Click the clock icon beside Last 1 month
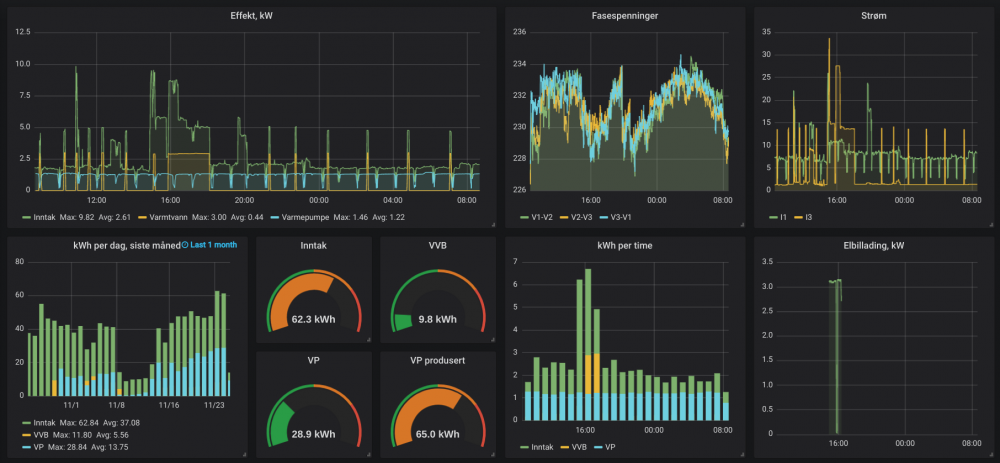This screenshot has height=463, width=1000. pos(186,245)
